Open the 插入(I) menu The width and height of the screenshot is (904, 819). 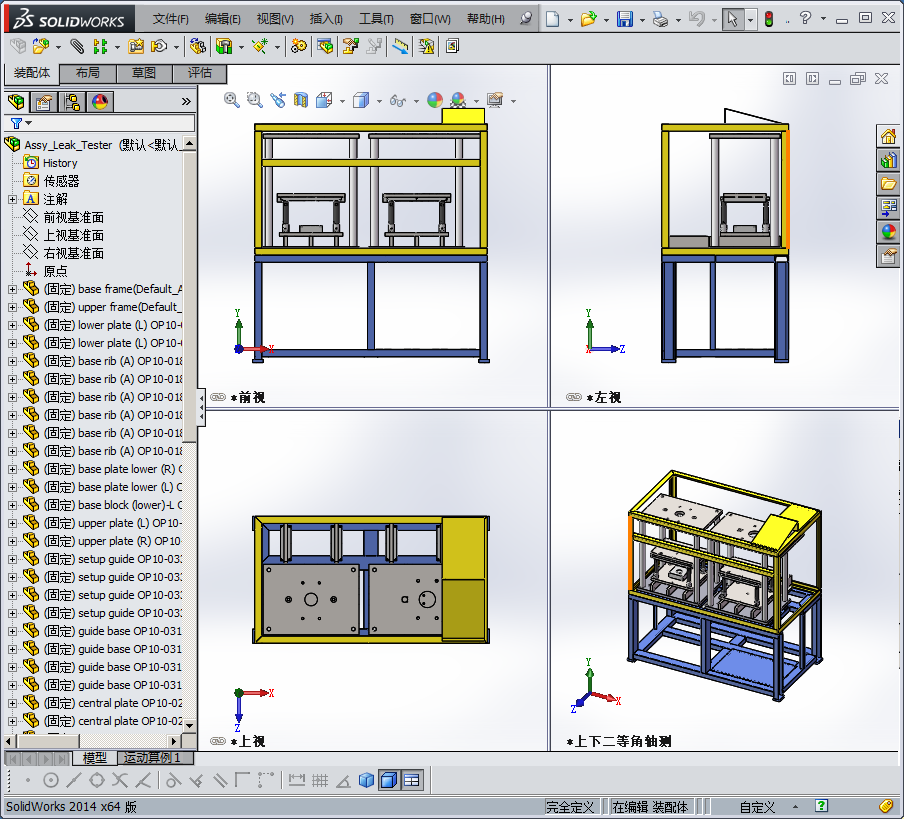[326, 19]
